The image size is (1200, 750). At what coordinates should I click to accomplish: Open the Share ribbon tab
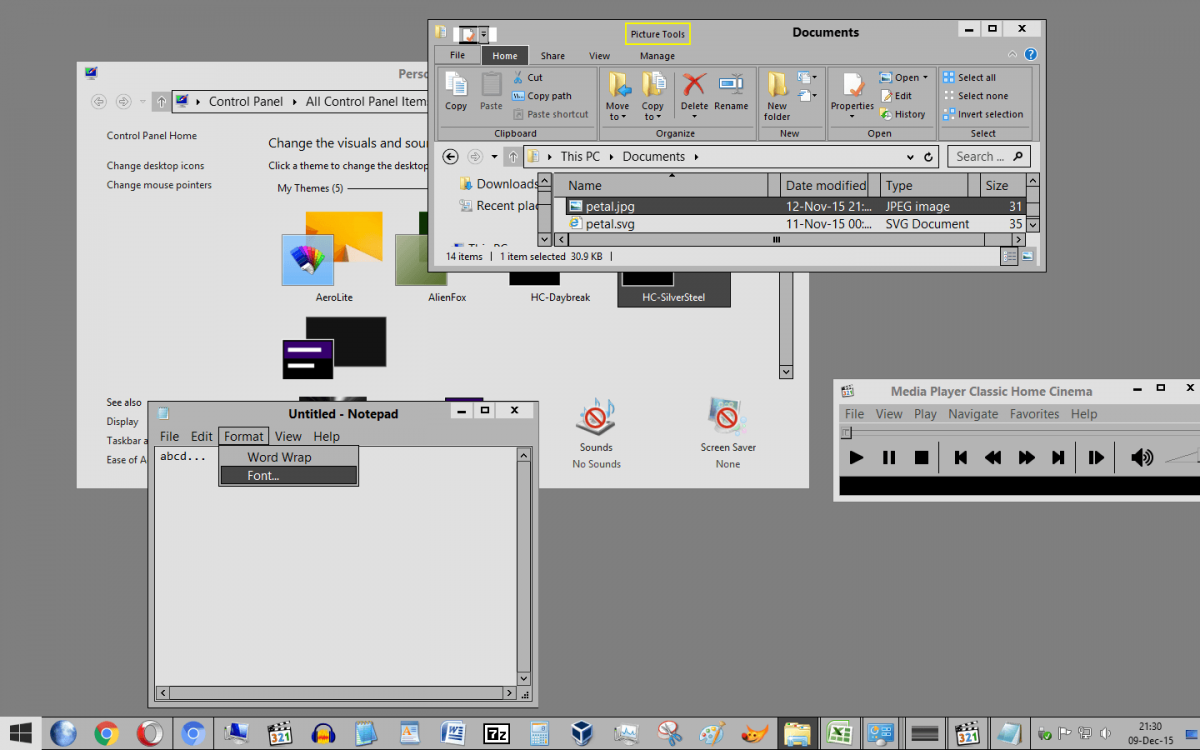(x=553, y=56)
